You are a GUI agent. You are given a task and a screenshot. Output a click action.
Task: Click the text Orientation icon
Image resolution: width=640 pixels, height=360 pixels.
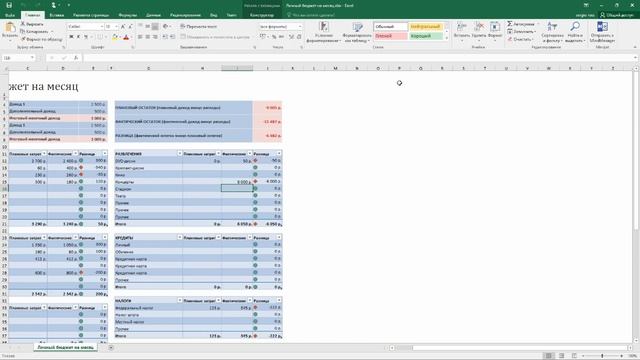166,27
